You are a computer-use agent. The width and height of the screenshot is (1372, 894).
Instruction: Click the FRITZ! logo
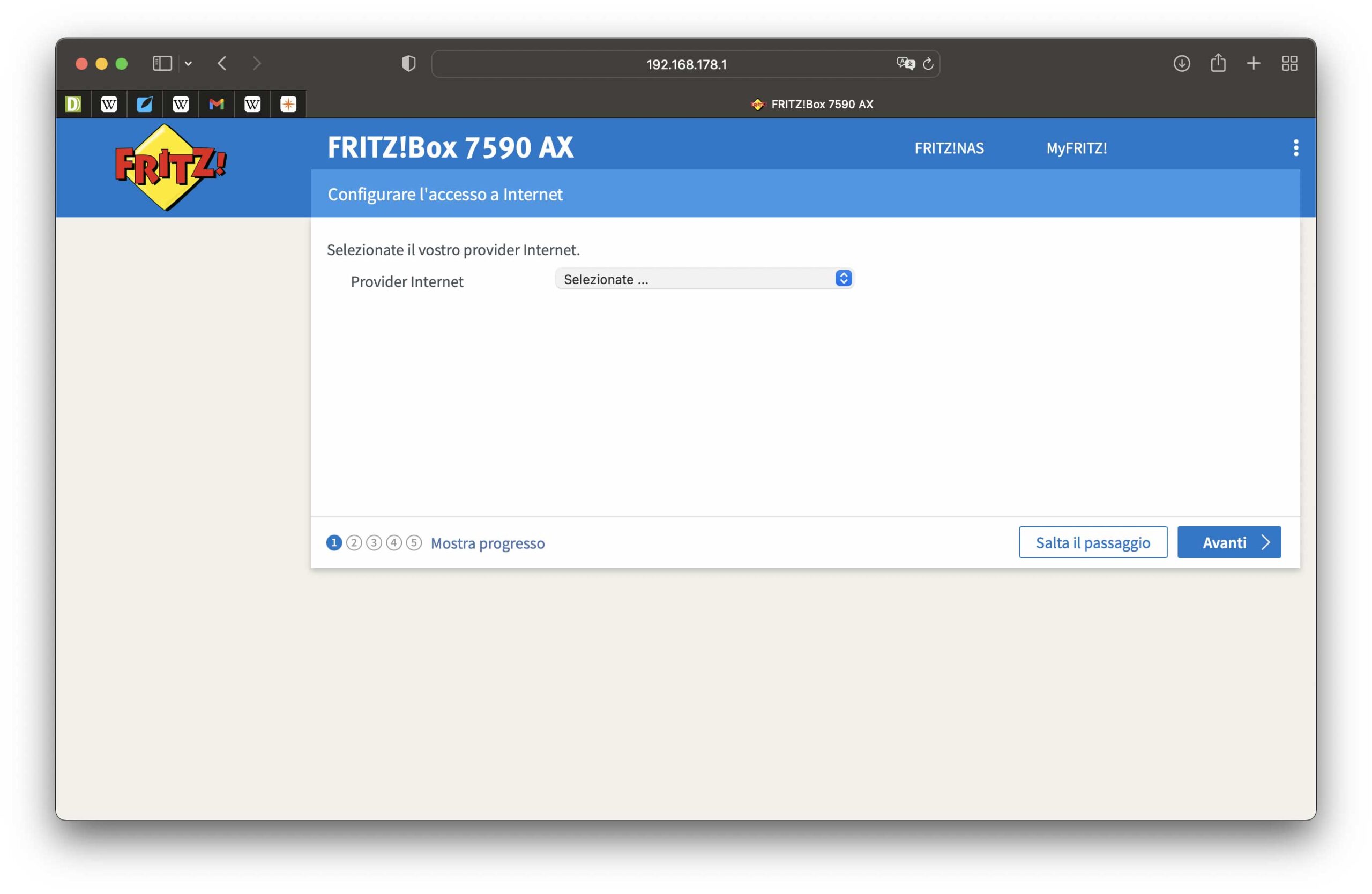pyautogui.click(x=170, y=167)
